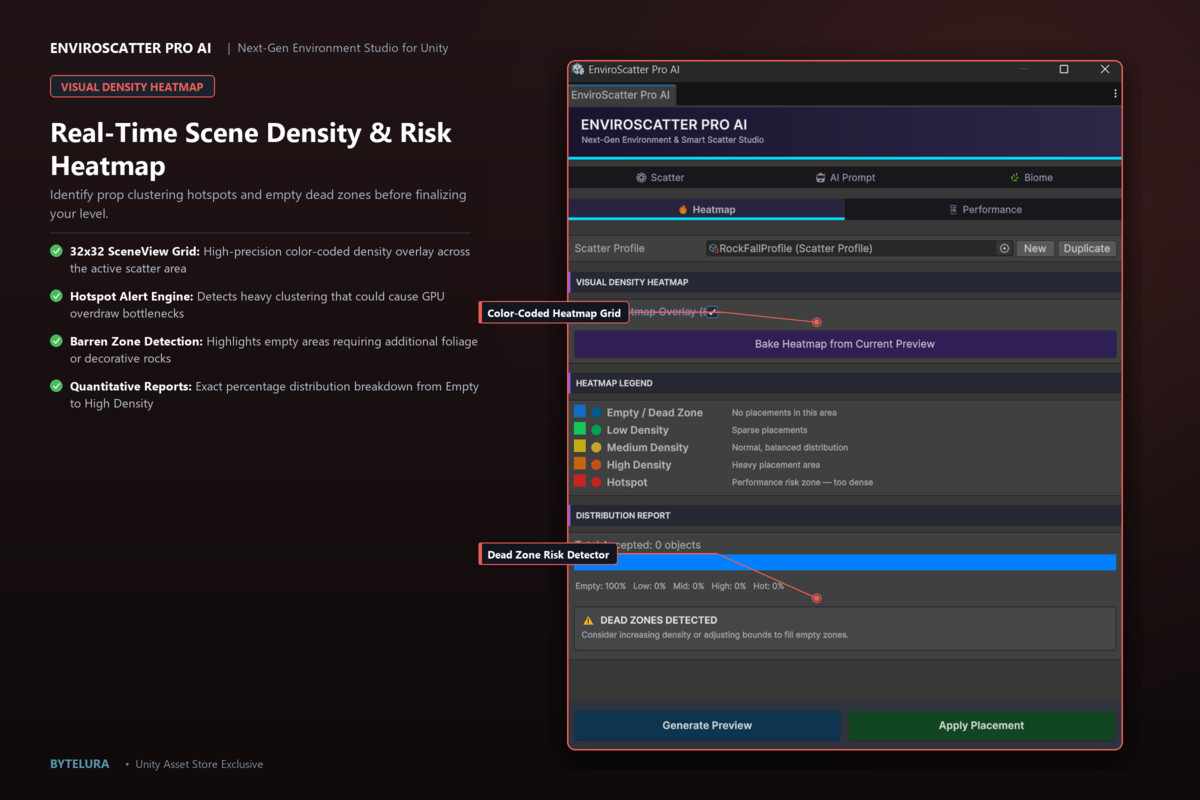The image size is (1200, 800).
Task: Switch to the Performance tab
Action: [x=983, y=209]
